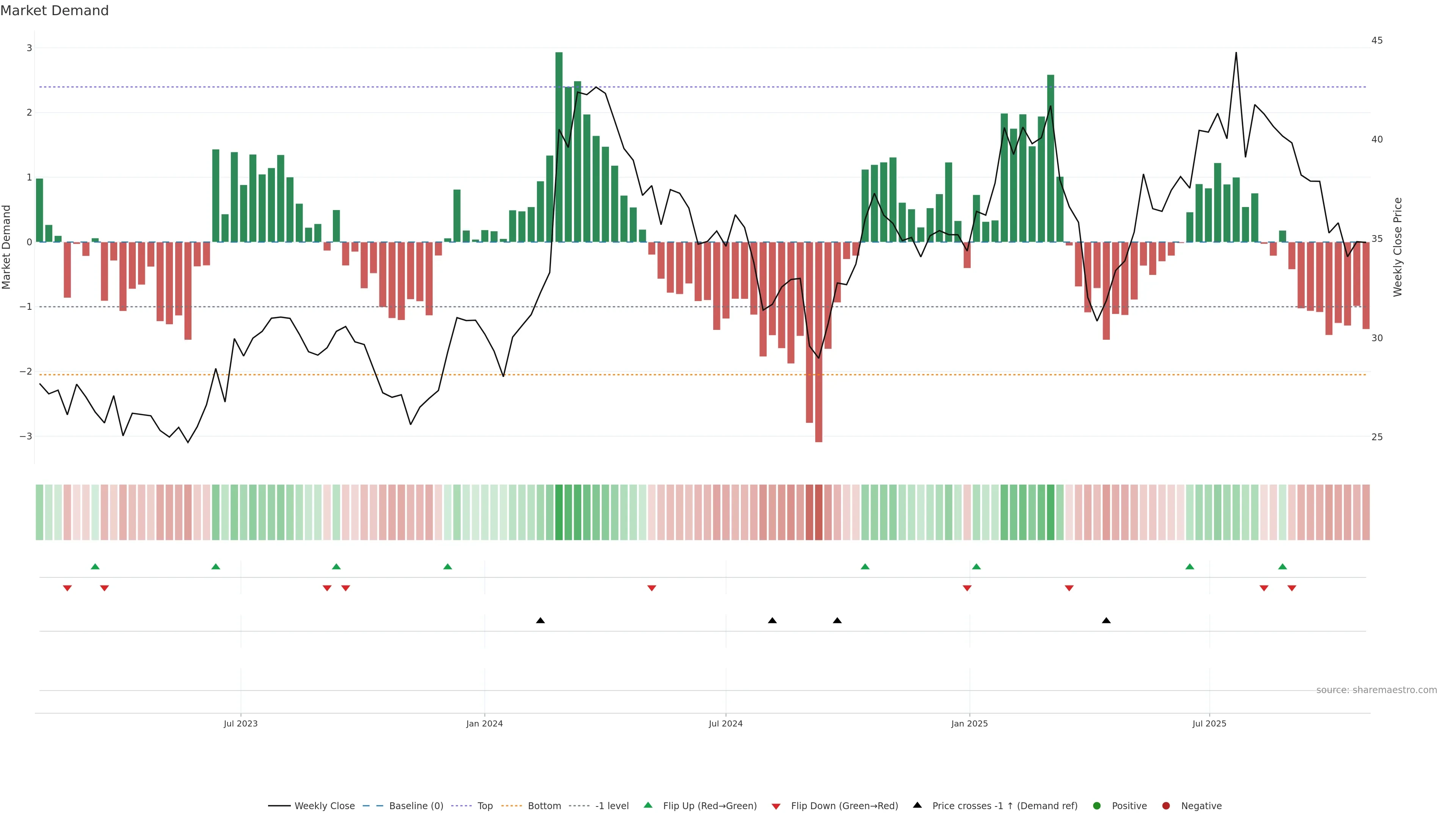This screenshot has width=1456, height=819.
Task: Click the Market Demand chart title
Action: [x=54, y=11]
